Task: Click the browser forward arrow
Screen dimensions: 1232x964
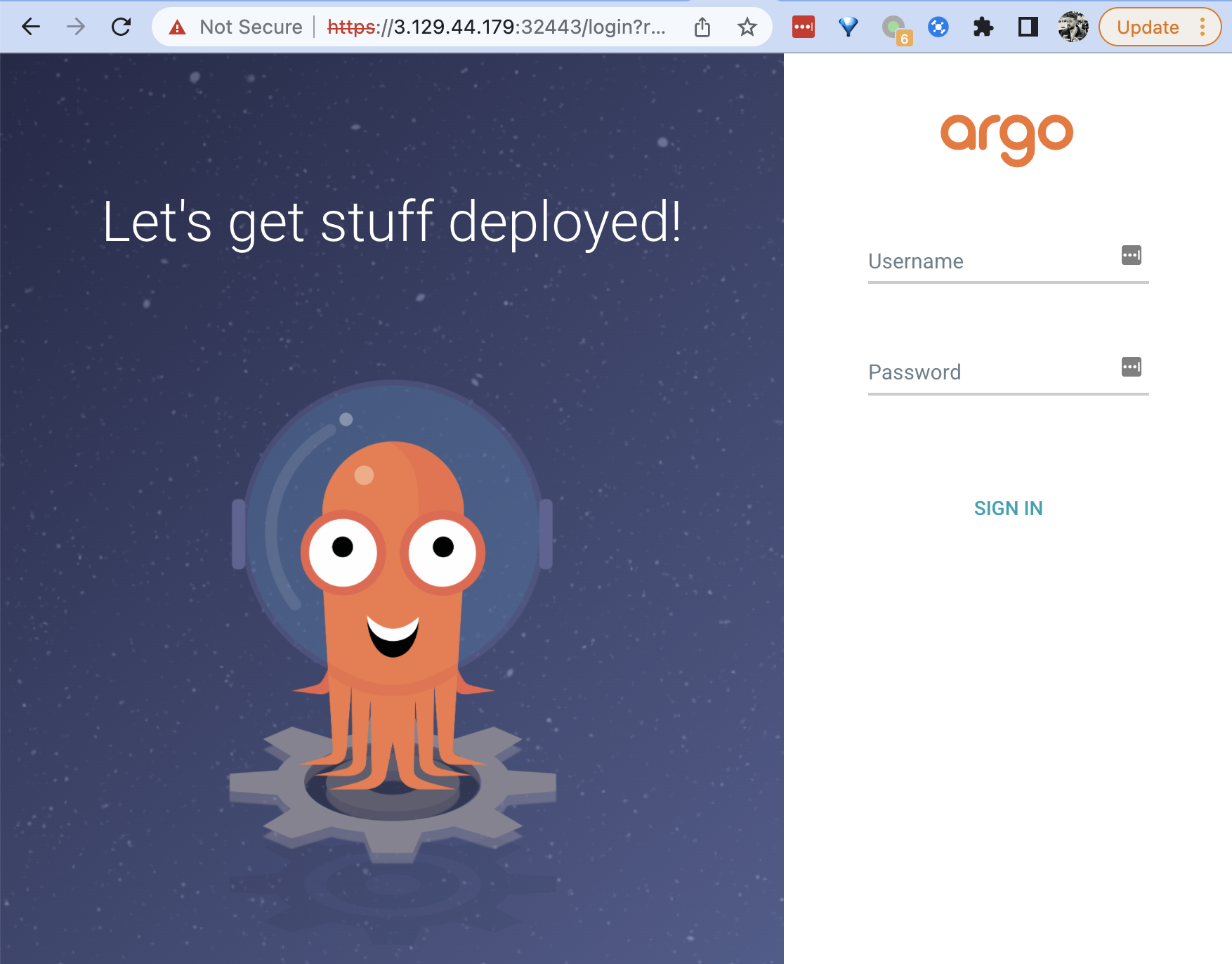Action: (x=76, y=27)
